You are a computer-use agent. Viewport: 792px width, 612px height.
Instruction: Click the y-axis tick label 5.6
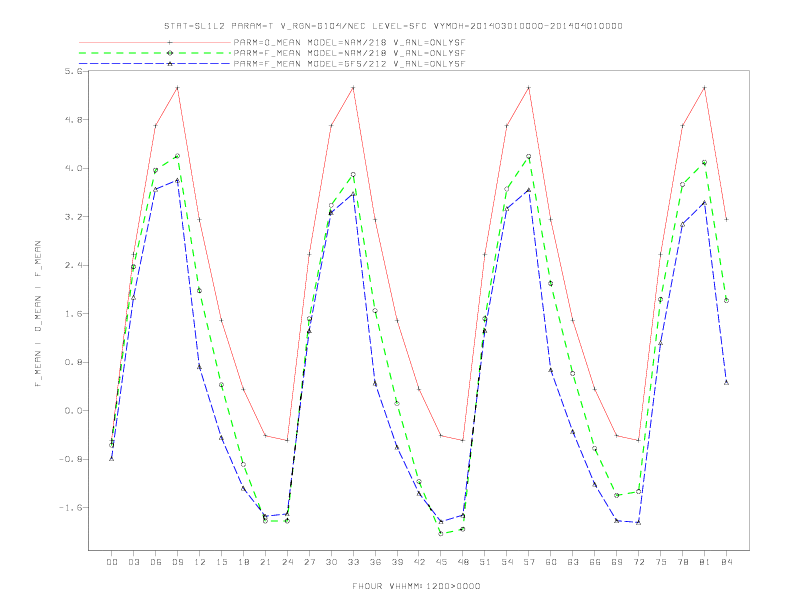click(73, 71)
